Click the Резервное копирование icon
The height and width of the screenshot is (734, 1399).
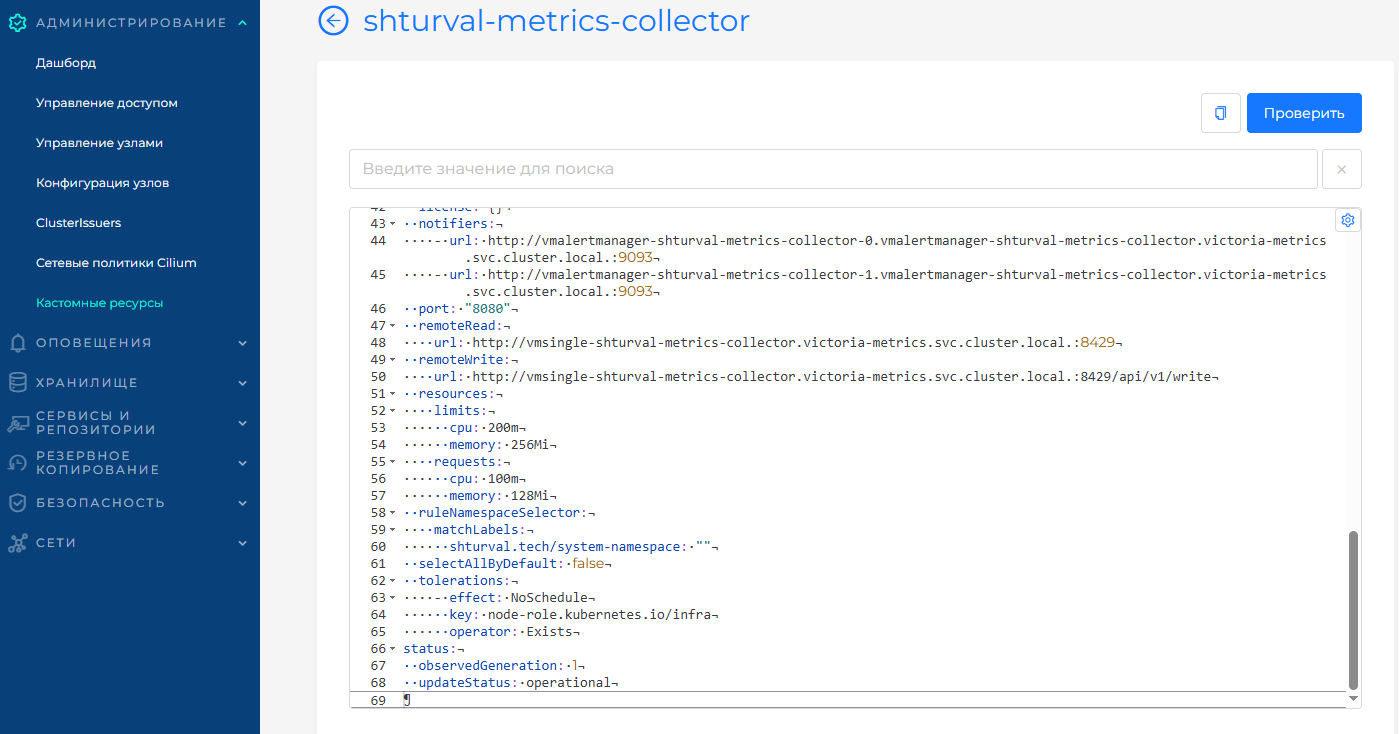tap(17, 463)
